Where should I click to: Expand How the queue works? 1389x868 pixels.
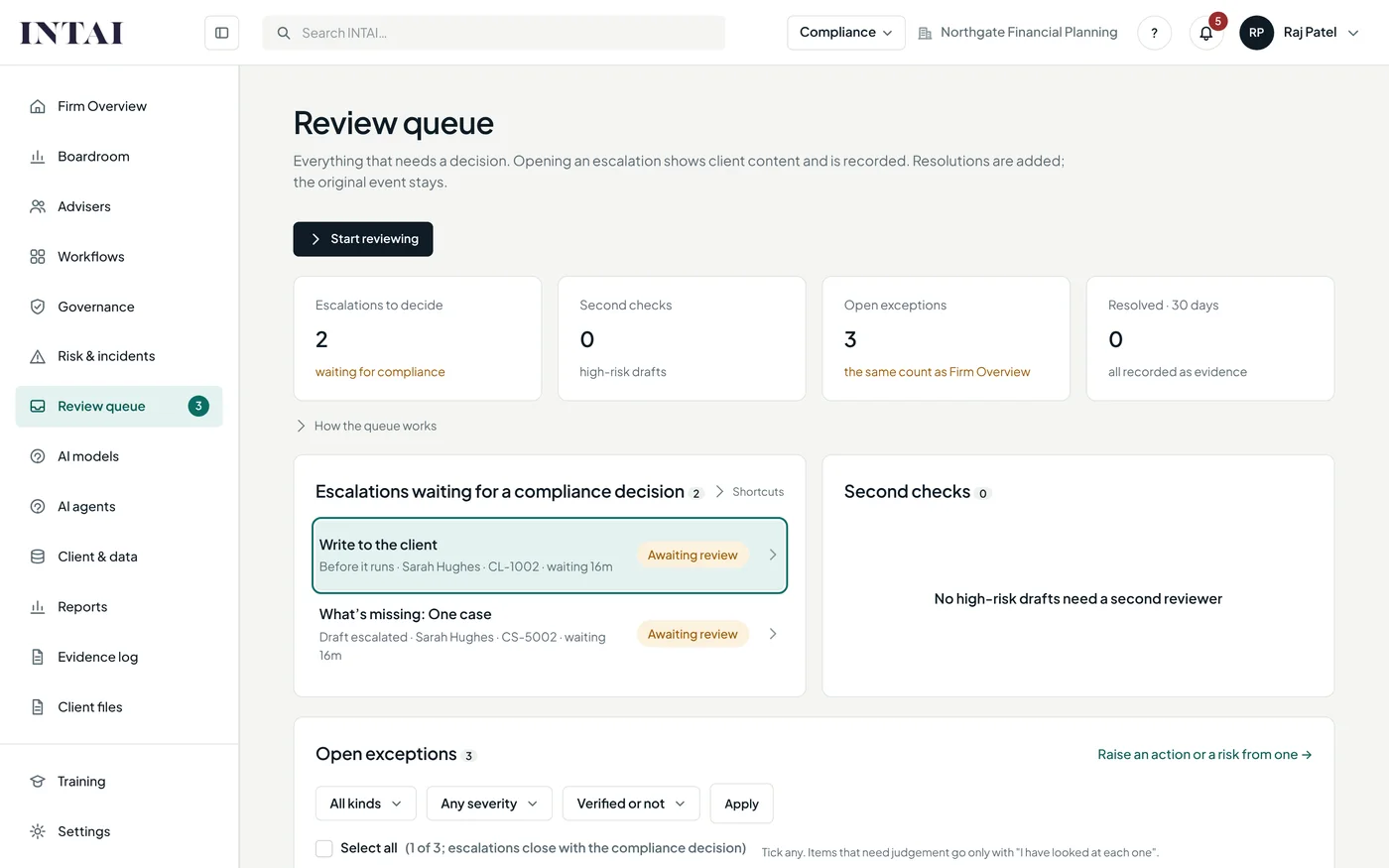click(x=366, y=426)
